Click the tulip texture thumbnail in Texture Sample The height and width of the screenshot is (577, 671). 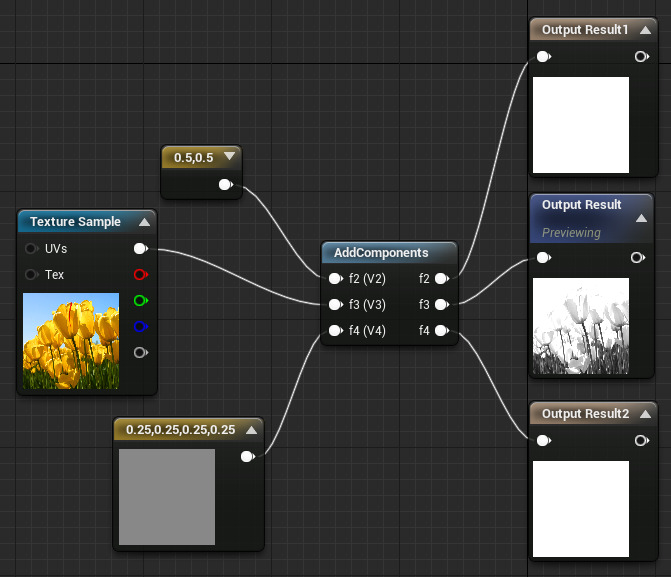click(x=70, y=341)
